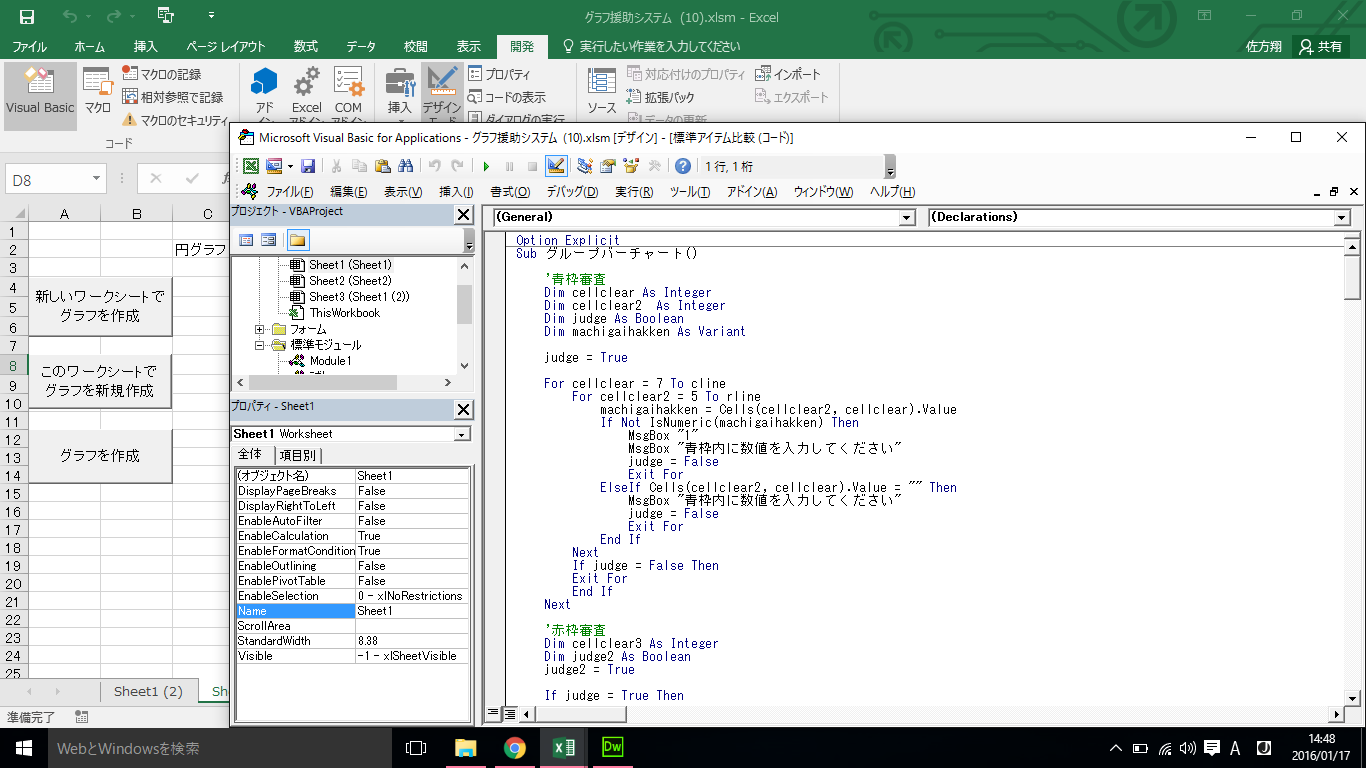This screenshot has width=1366, height=768.
Task: Click the 新しいワークシートでグラフを作成 button
Action: [x=100, y=306]
